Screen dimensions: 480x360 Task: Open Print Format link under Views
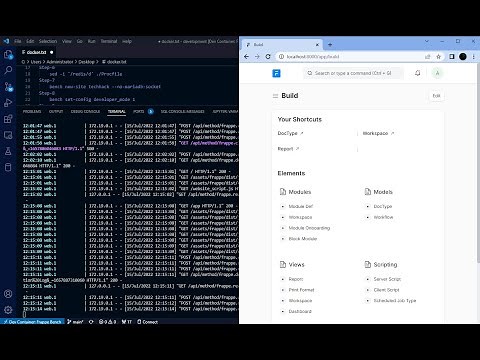point(301,290)
